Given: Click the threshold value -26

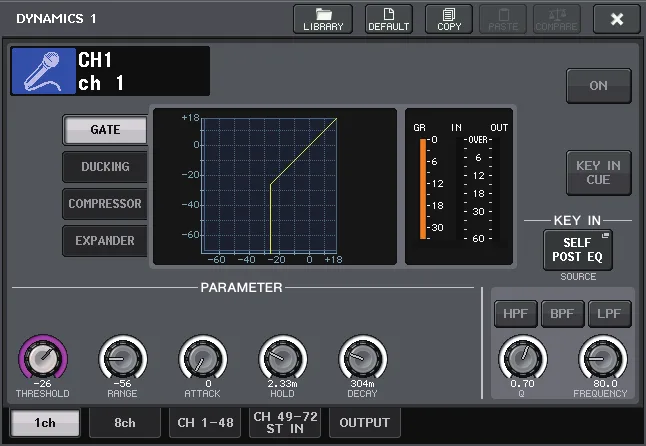Looking at the screenshot, I should (43, 383).
